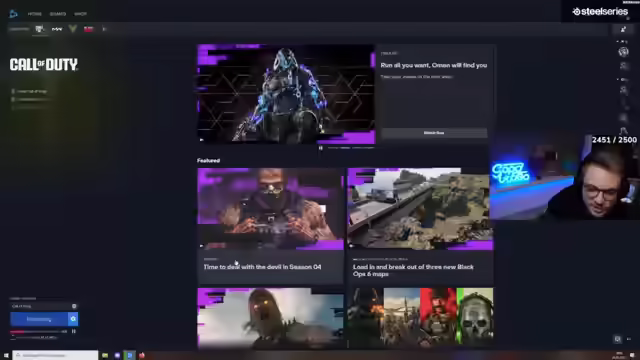Click the Black Ops 6 maps thumbnail

(x=420, y=209)
